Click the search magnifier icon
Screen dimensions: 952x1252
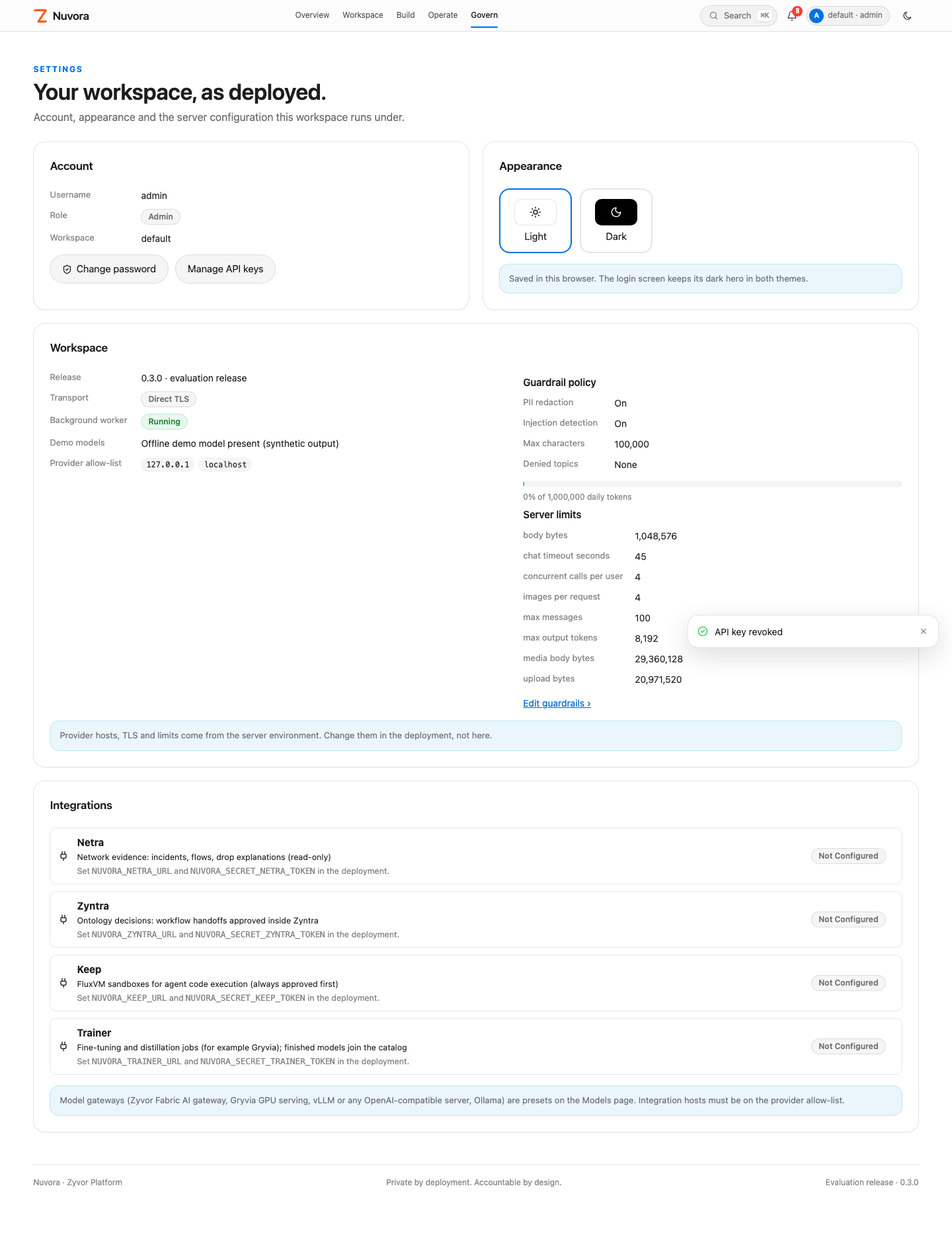pos(714,16)
